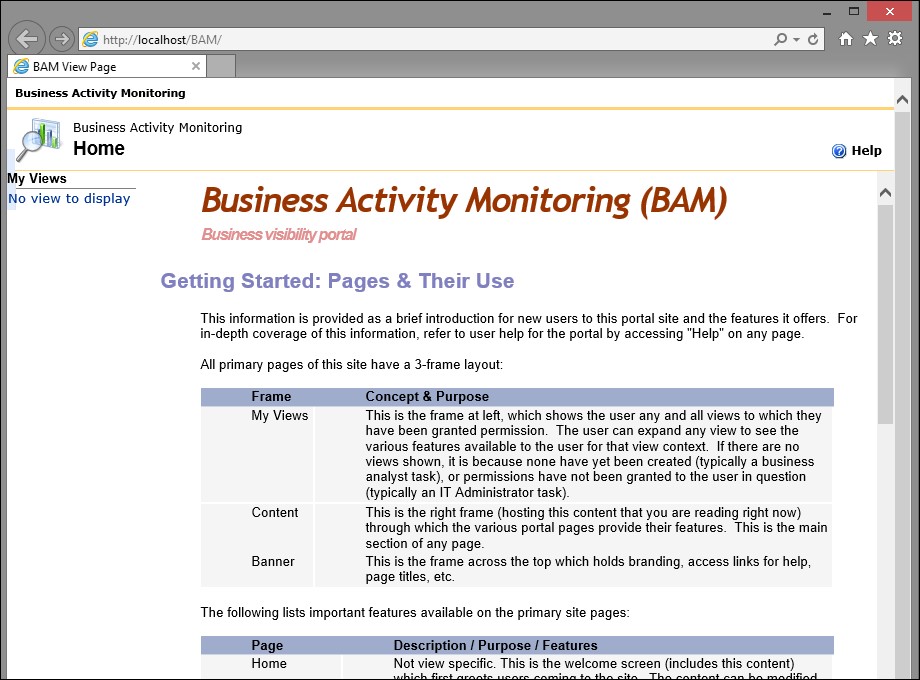Click the My Views heading

pyautogui.click(x=37, y=178)
